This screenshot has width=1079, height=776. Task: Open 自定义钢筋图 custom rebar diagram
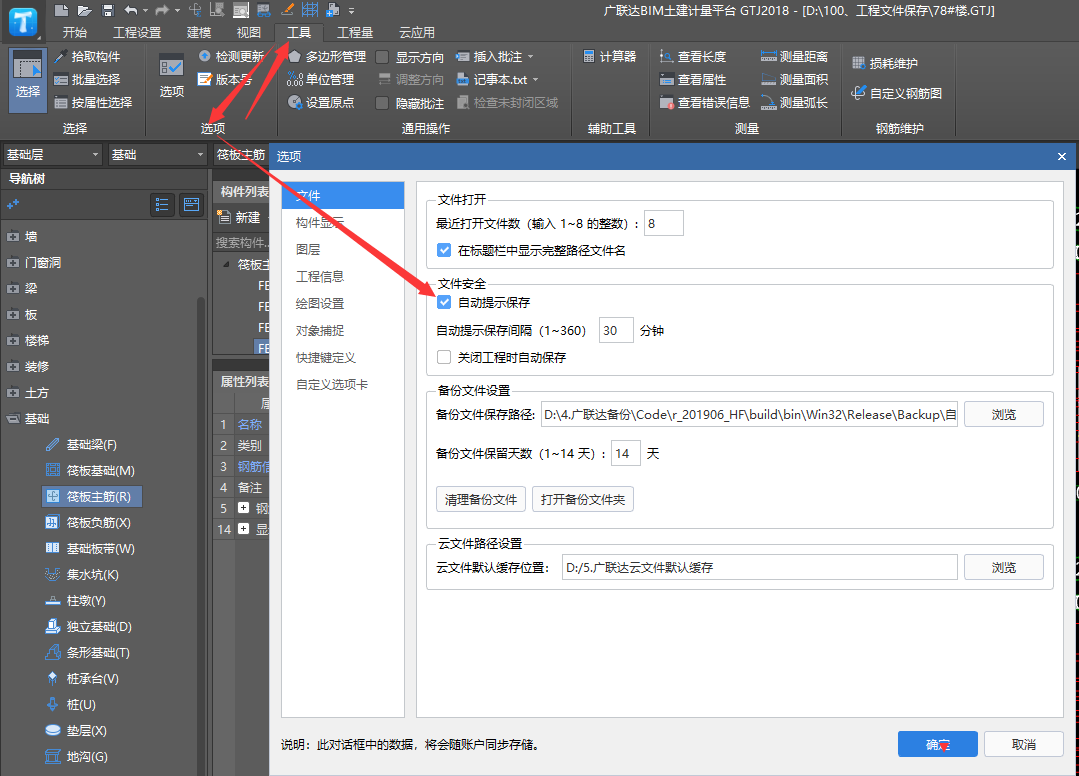897,93
